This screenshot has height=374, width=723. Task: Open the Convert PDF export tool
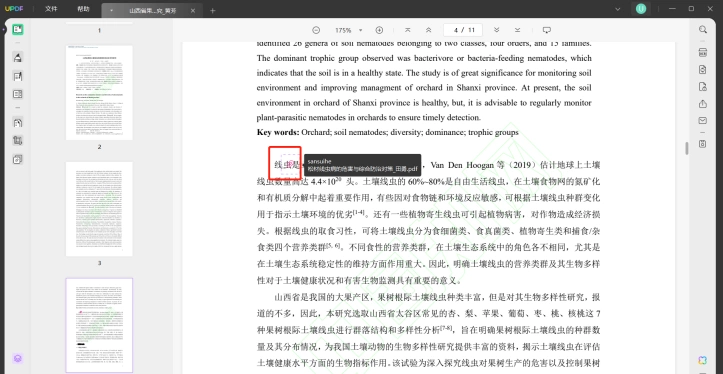[x=703, y=70]
